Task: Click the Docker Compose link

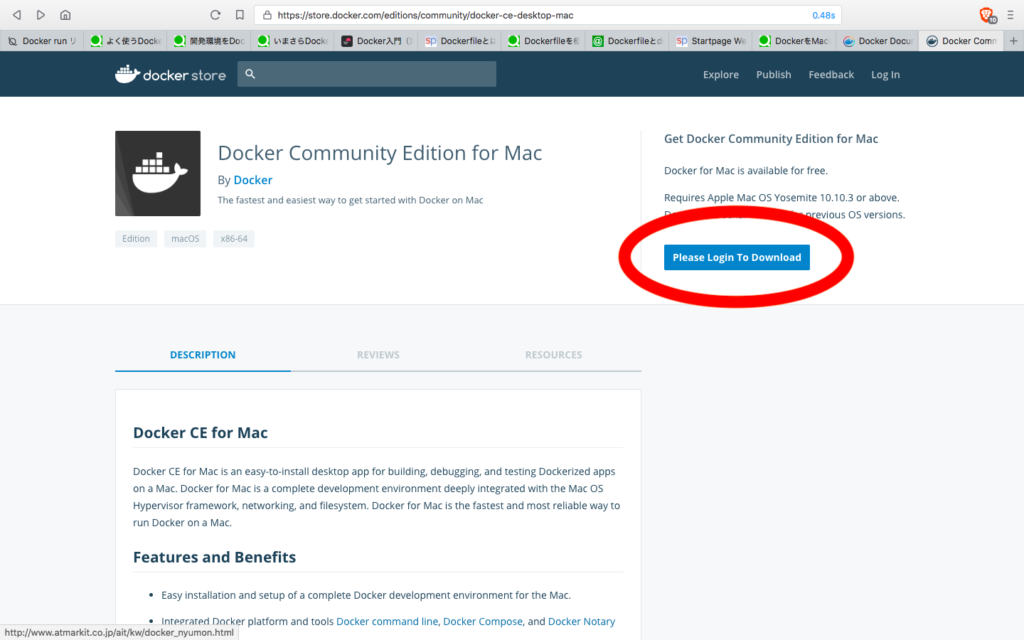Action: point(482,620)
